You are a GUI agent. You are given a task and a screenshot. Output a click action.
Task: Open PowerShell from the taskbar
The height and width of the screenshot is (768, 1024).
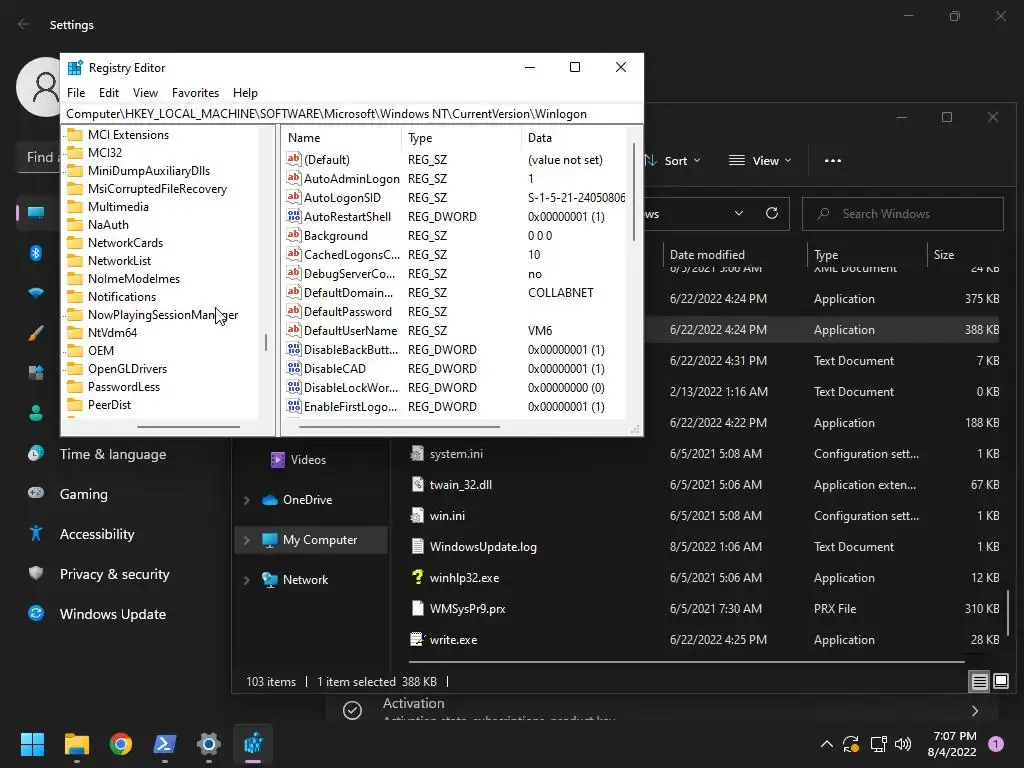165,744
